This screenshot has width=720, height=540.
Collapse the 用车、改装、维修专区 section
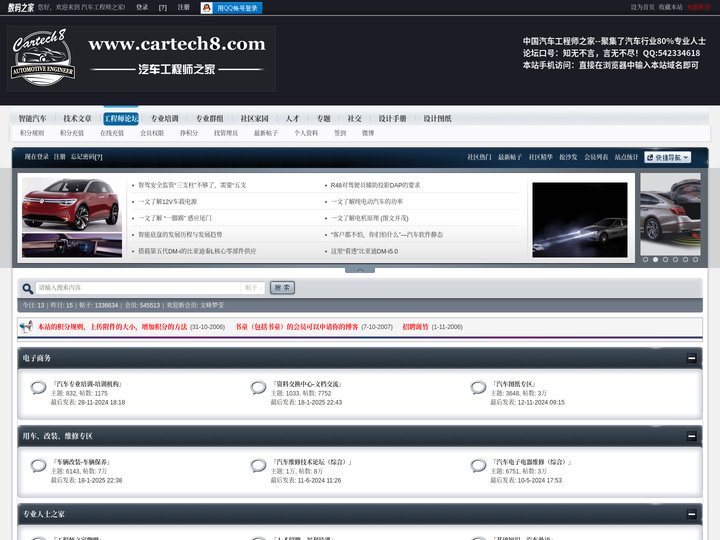[x=692, y=436]
